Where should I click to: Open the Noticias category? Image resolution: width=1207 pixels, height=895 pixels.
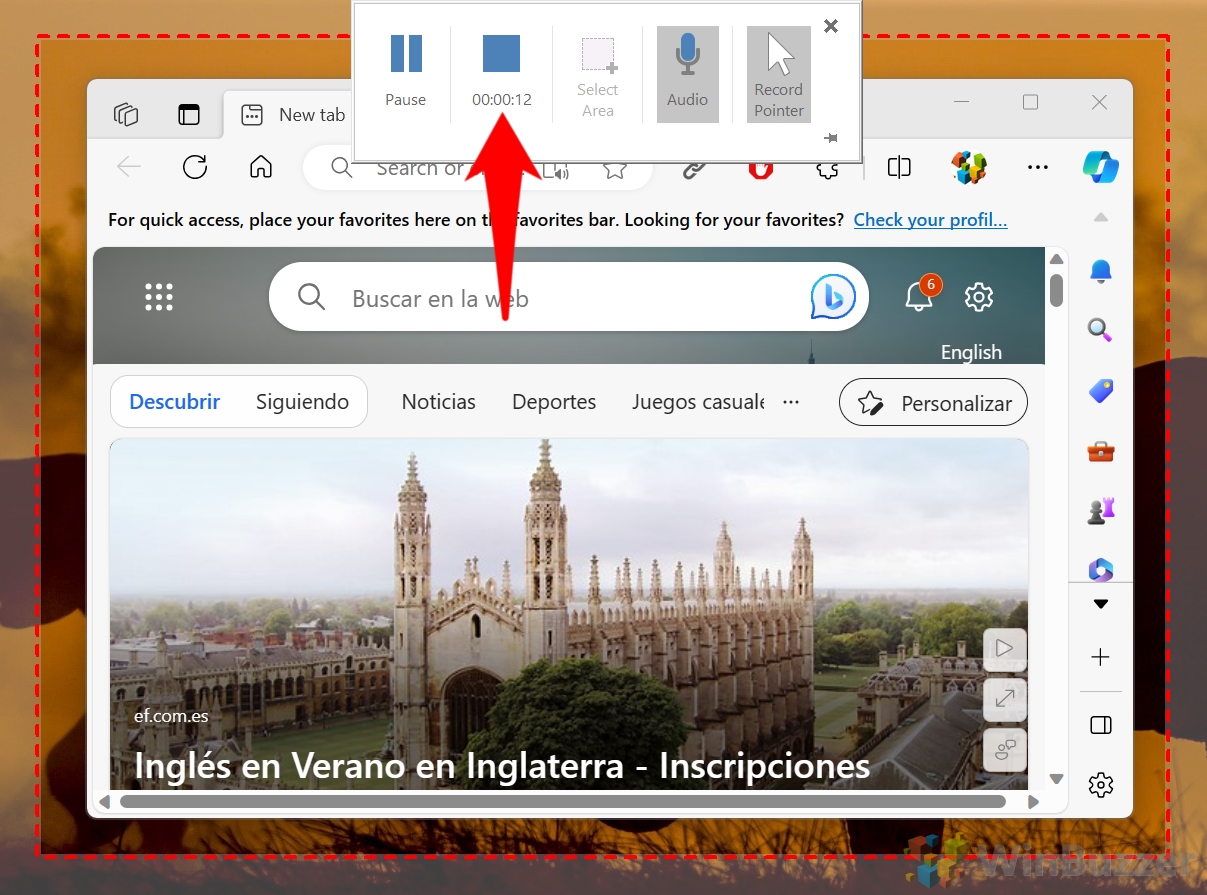(439, 402)
